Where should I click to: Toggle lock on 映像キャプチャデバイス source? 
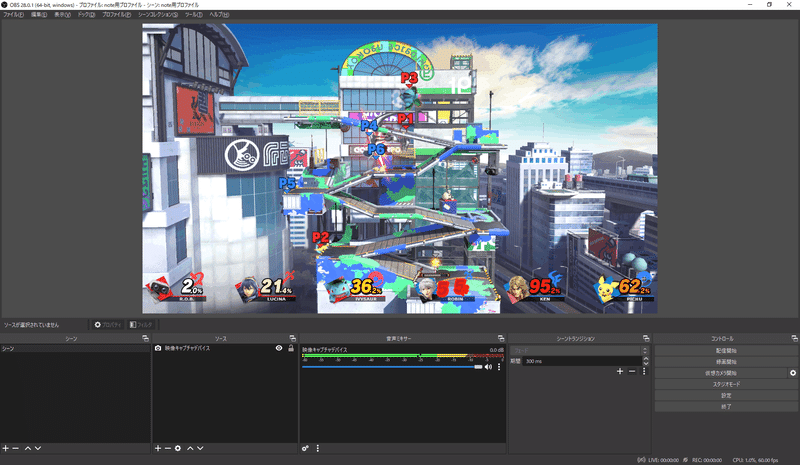pyautogui.click(x=291, y=348)
